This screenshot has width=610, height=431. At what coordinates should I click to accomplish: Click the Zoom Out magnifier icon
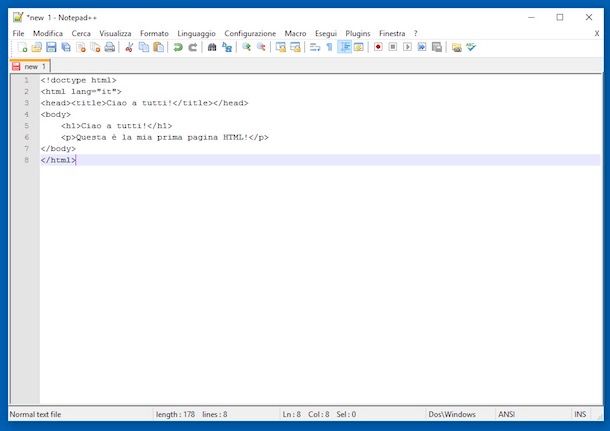point(261,47)
